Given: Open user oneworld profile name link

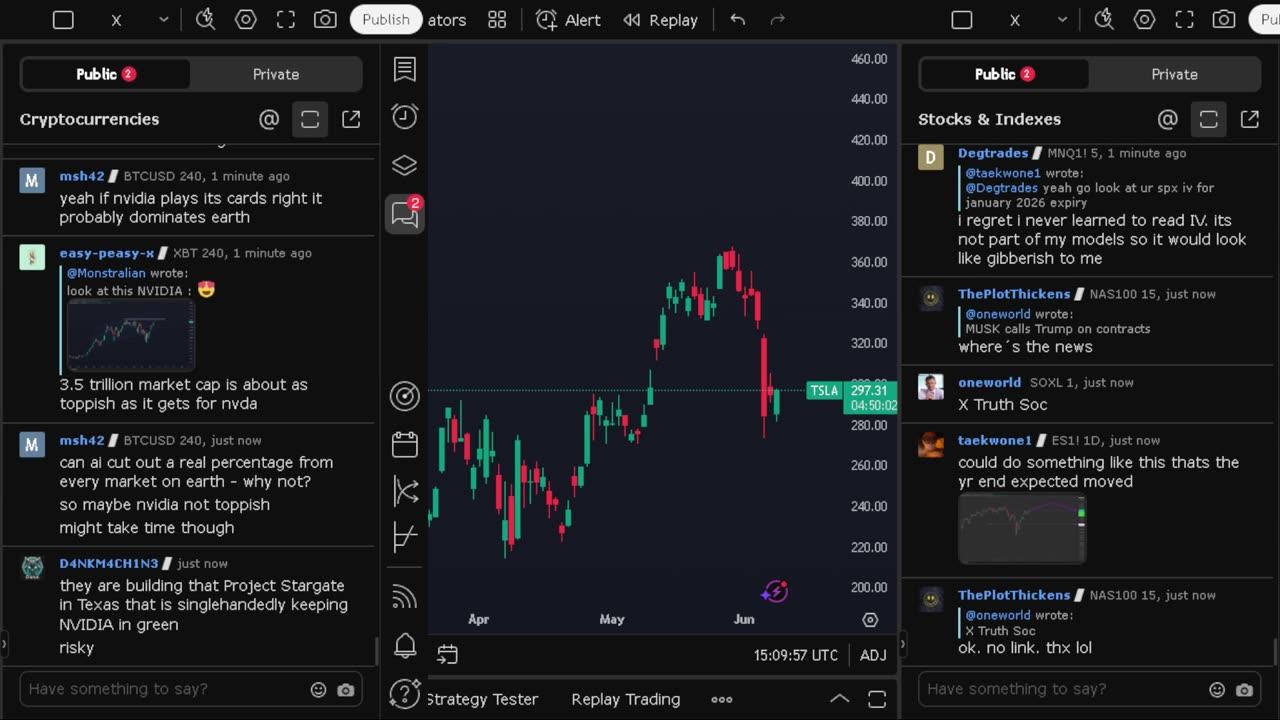Looking at the screenshot, I should click(x=990, y=382).
